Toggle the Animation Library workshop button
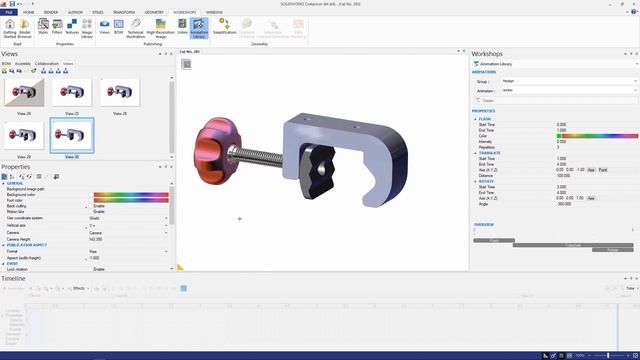This screenshot has width=640, height=360. (199, 29)
